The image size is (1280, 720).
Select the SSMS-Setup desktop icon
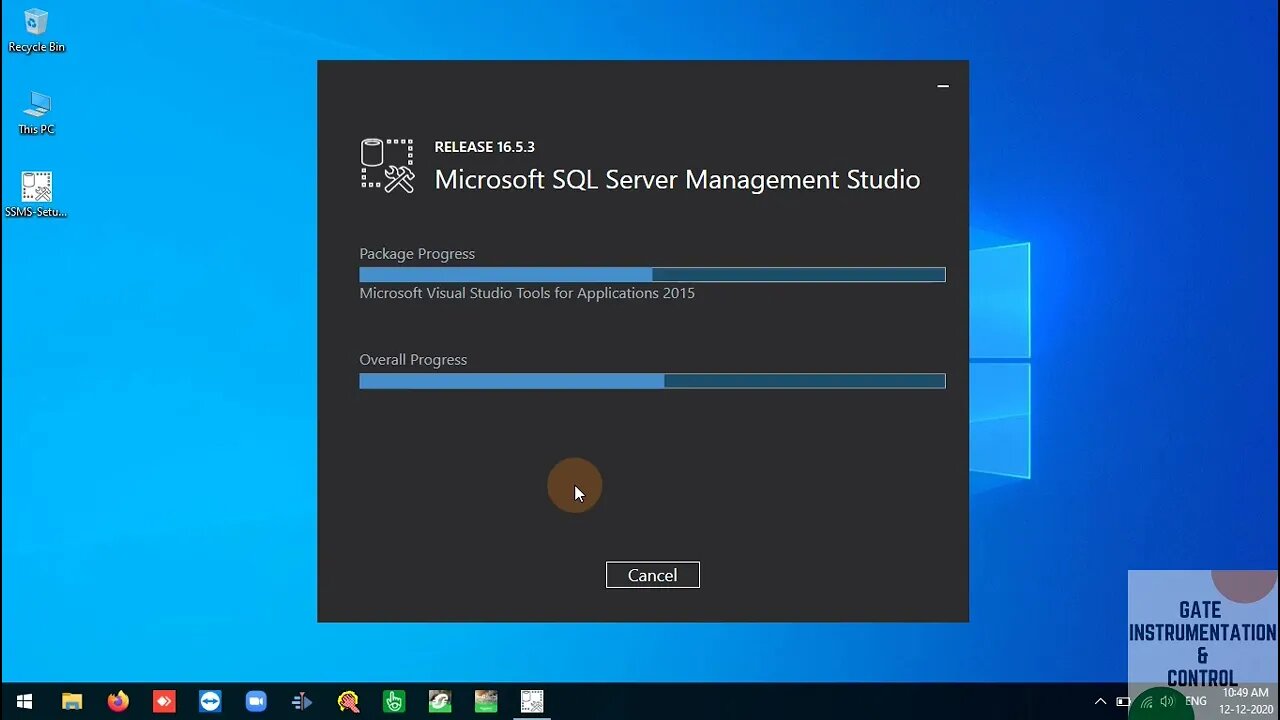[x=36, y=195]
